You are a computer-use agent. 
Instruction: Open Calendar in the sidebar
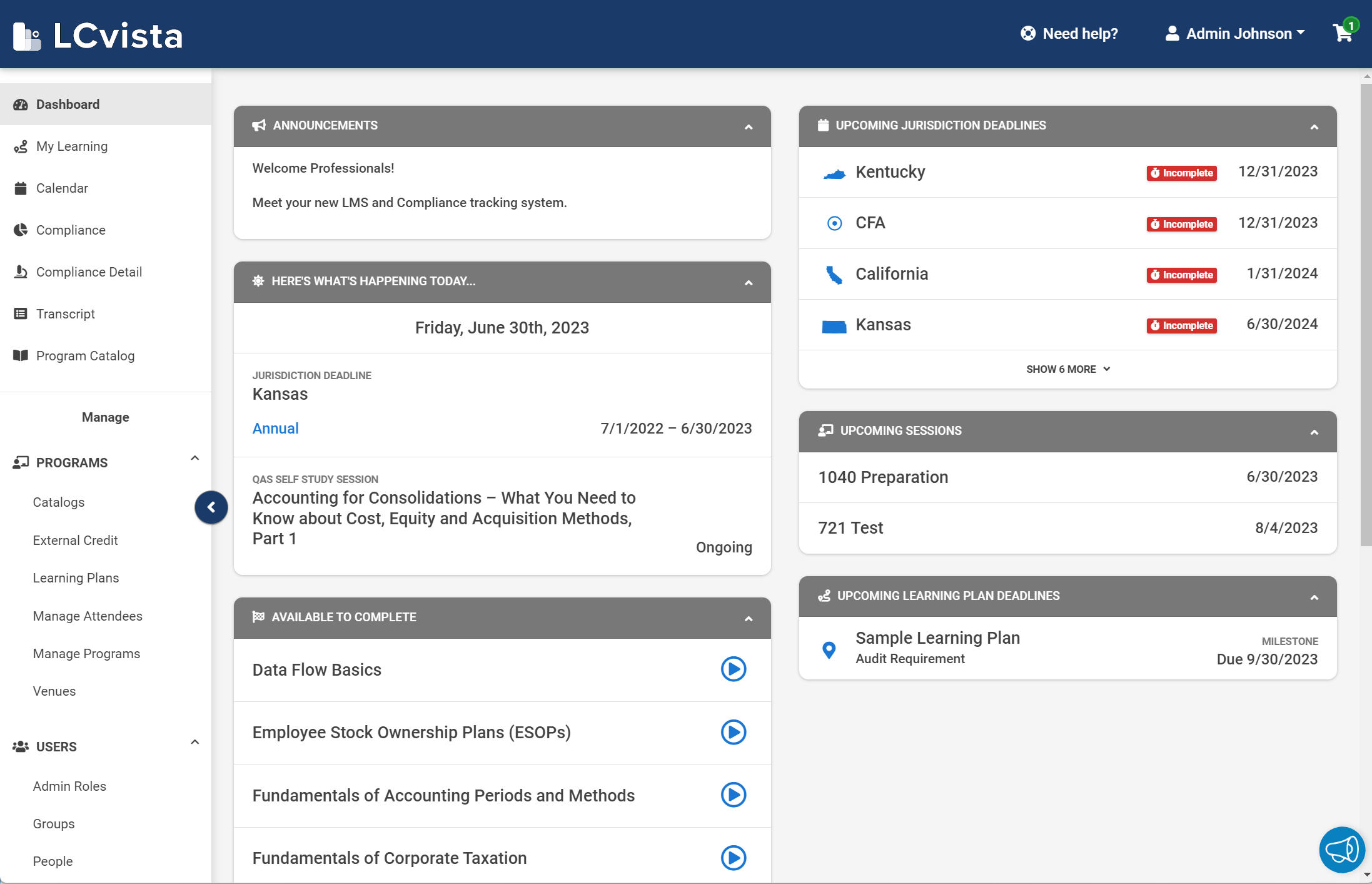[106, 188]
